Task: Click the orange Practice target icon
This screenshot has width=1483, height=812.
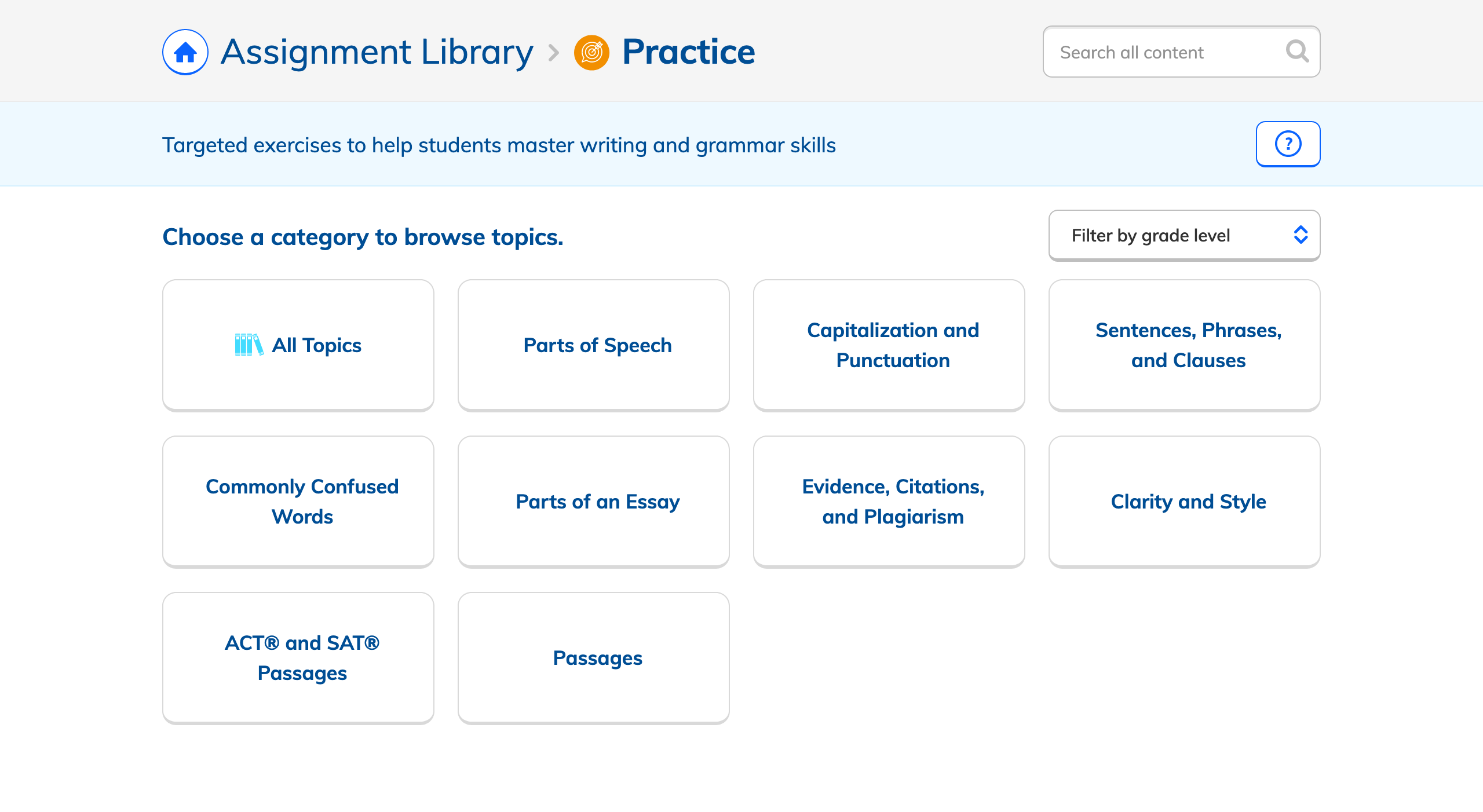Action: tap(591, 52)
